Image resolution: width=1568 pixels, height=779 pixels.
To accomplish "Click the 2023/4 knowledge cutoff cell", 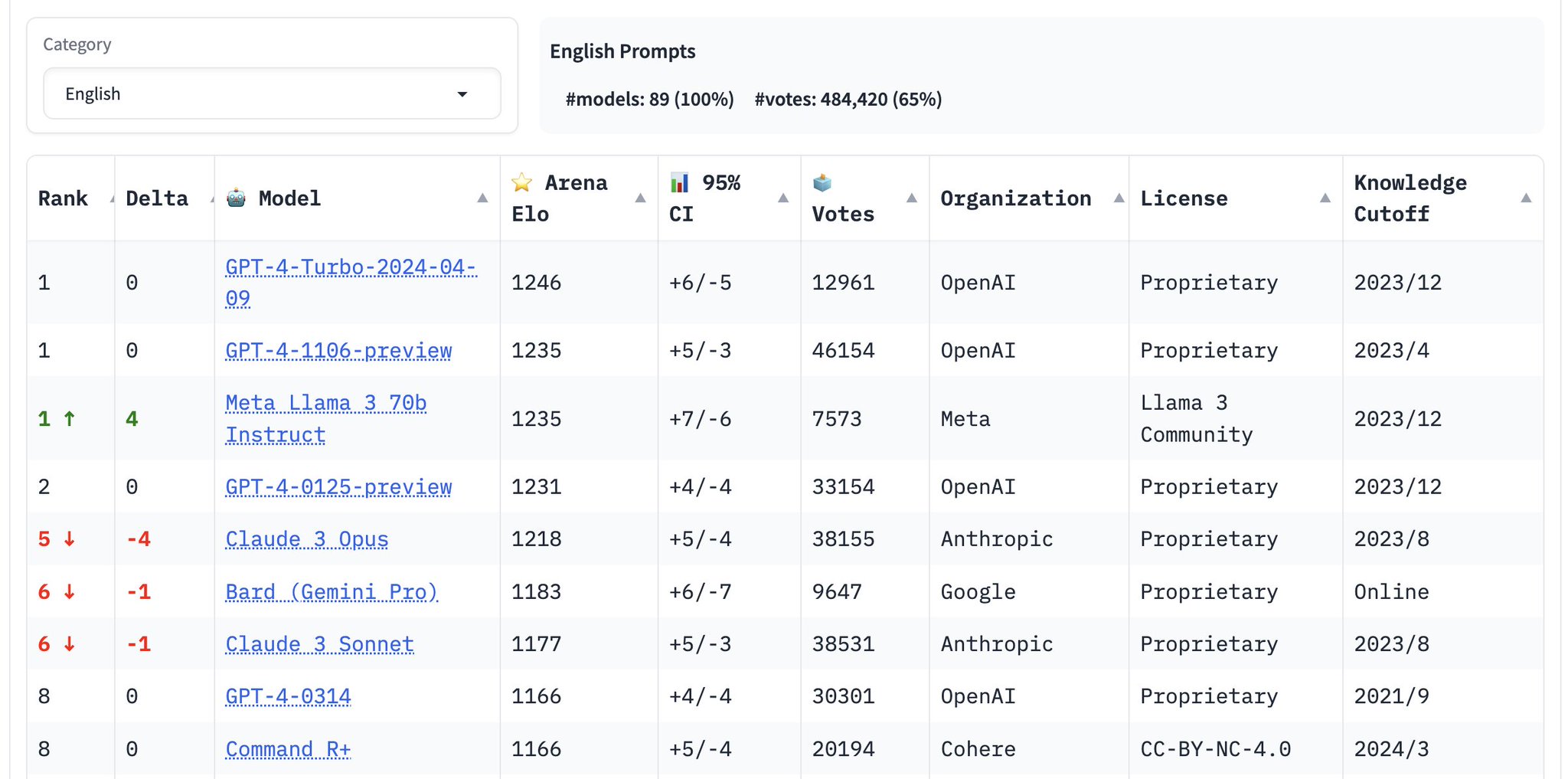I will point(1391,351).
